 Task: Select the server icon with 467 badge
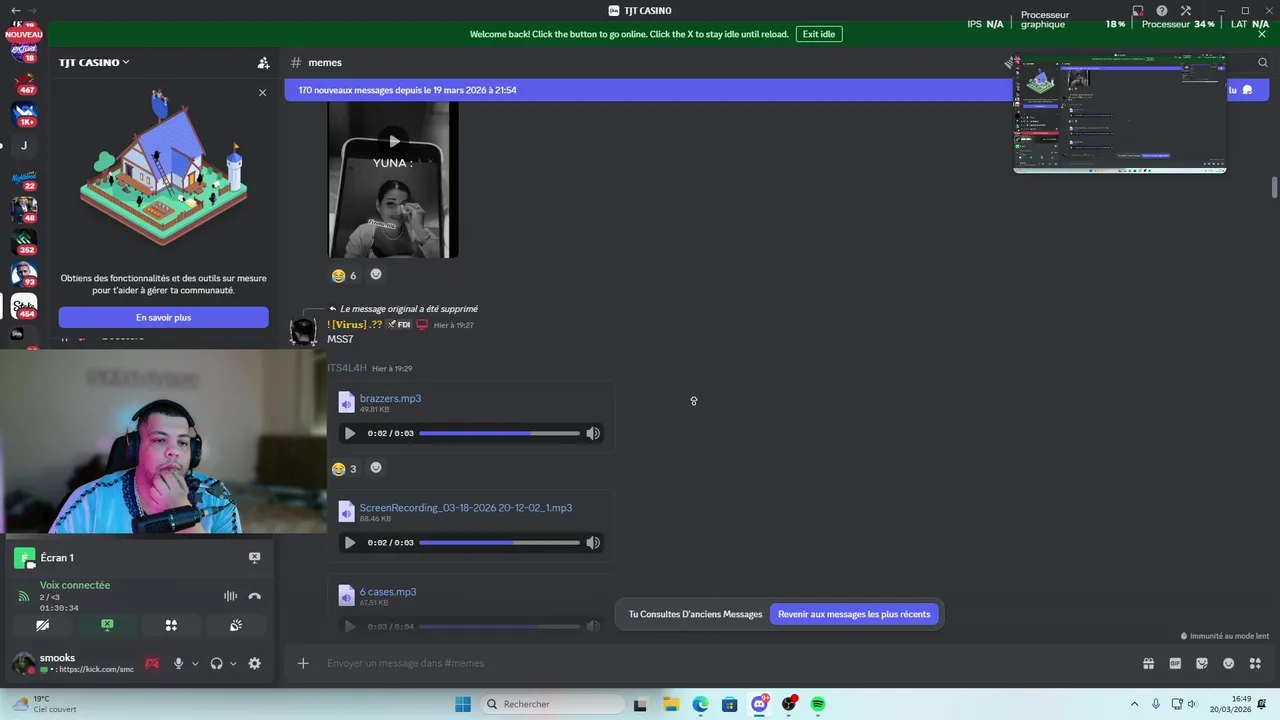pyautogui.click(x=24, y=84)
